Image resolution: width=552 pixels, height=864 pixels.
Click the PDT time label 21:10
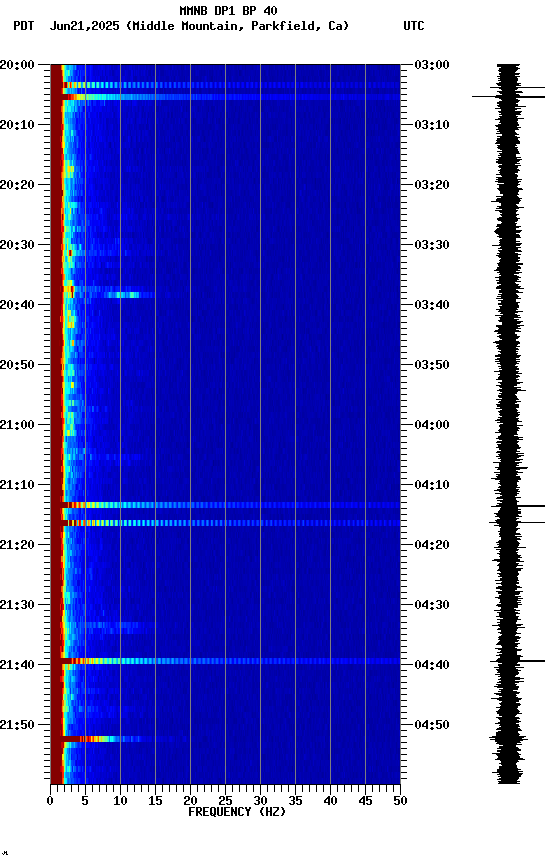tap(17, 485)
